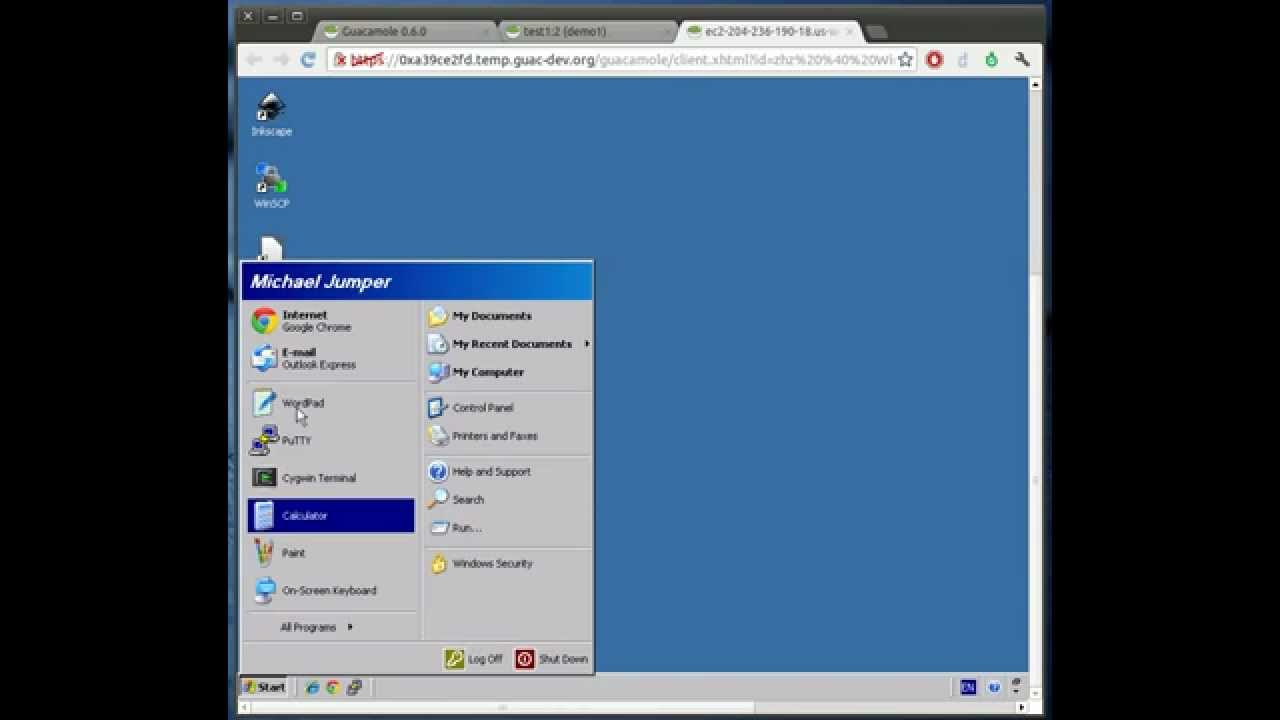Open the WinSCP desktop shortcut
The image size is (1280, 720).
[271, 186]
